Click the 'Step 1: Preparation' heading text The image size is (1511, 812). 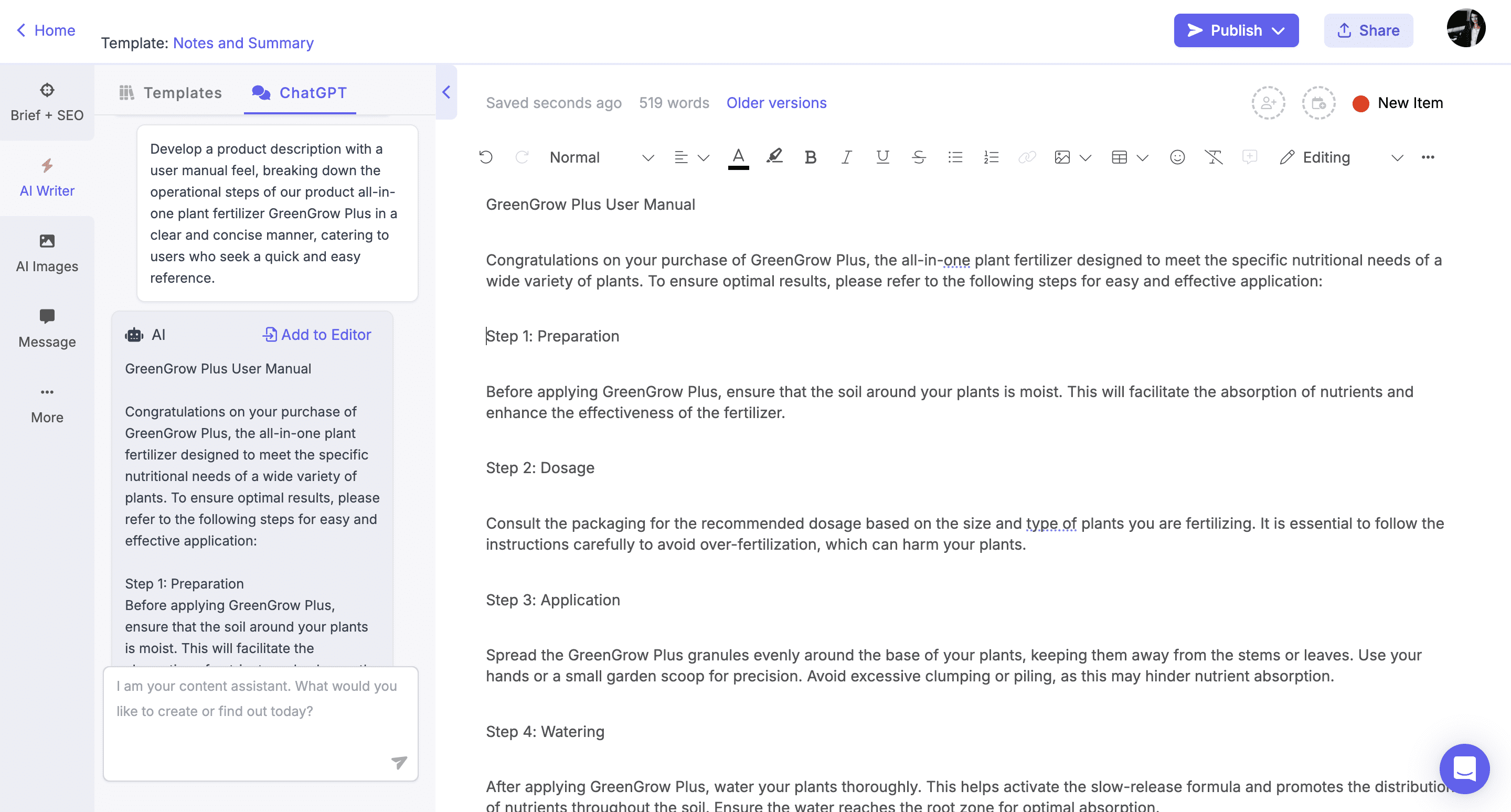(552, 336)
